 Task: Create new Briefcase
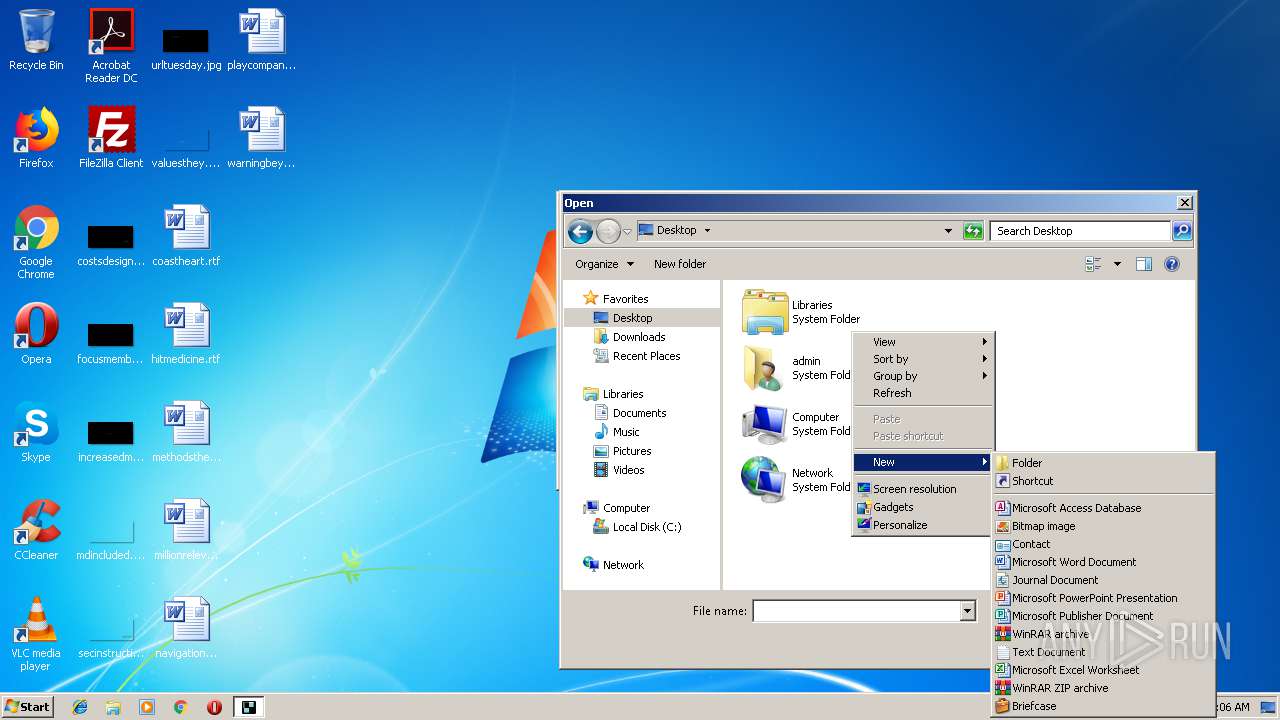(1103, 706)
